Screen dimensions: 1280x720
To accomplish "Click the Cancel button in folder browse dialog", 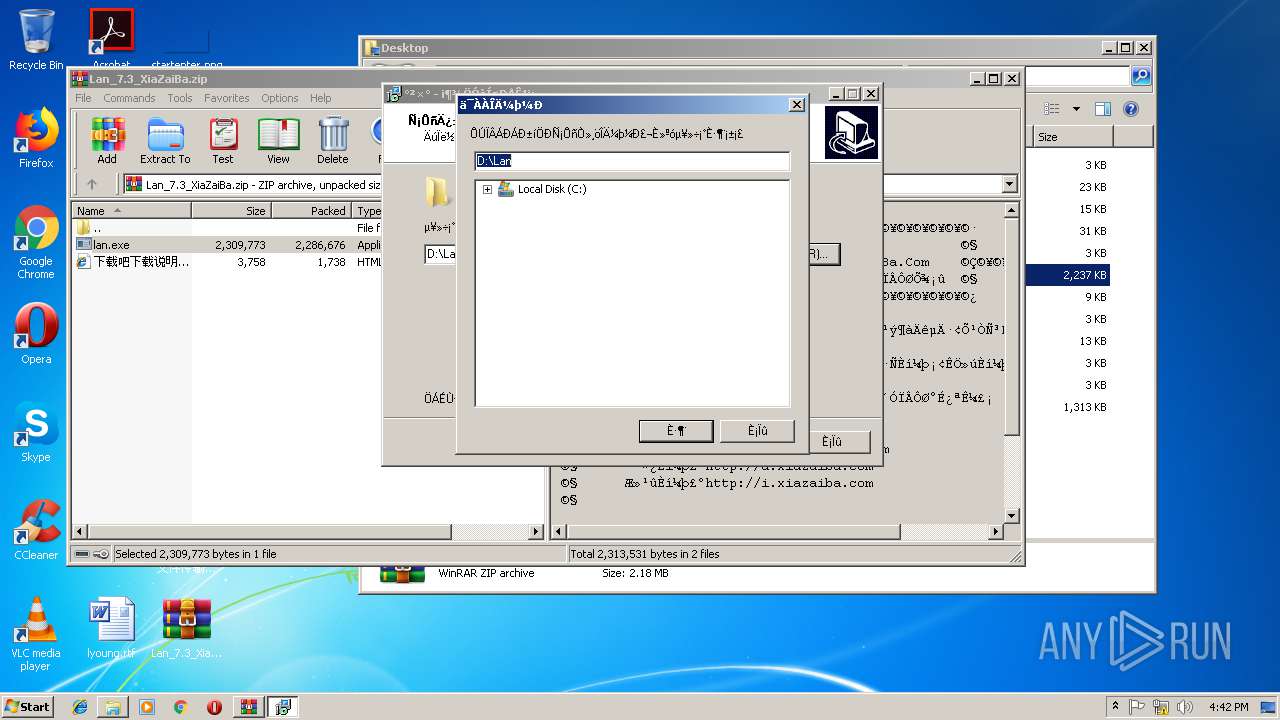I will click(757, 431).
